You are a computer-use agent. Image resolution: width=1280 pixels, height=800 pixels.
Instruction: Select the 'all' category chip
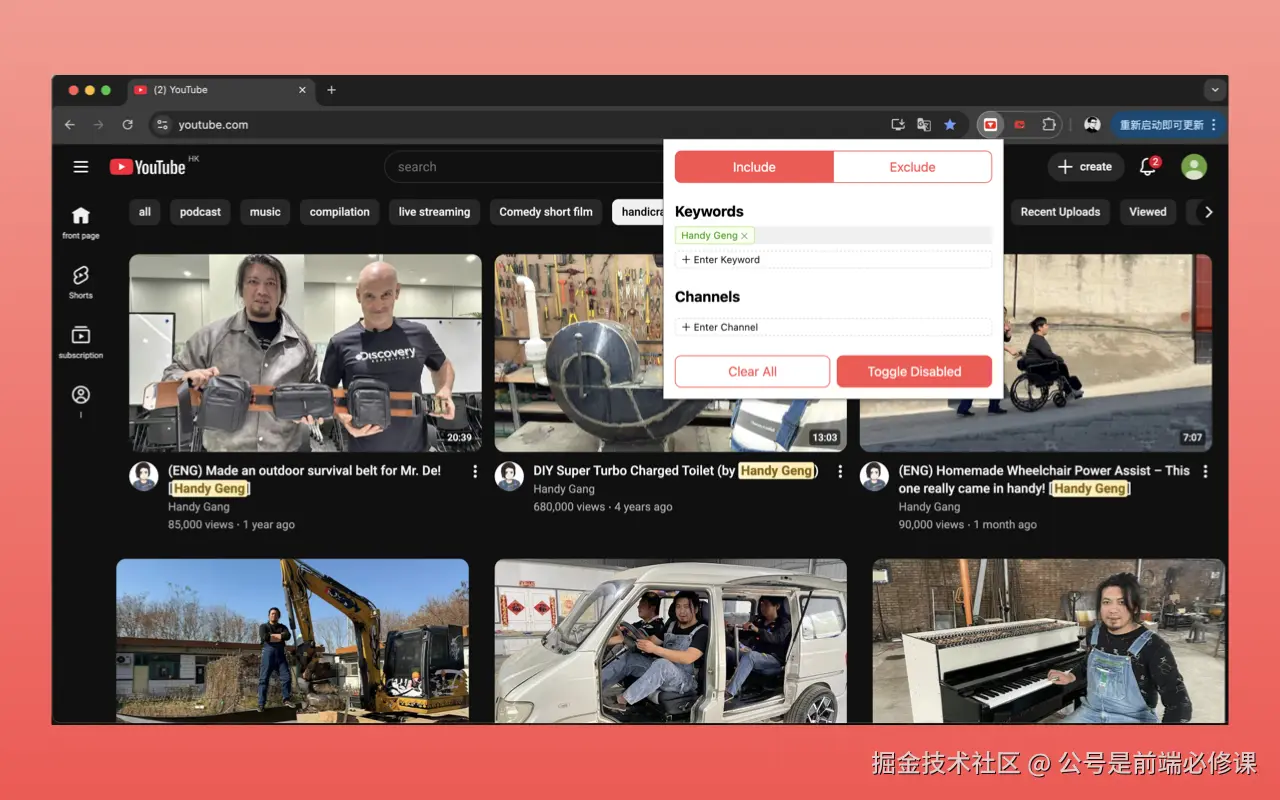[145, 212]
